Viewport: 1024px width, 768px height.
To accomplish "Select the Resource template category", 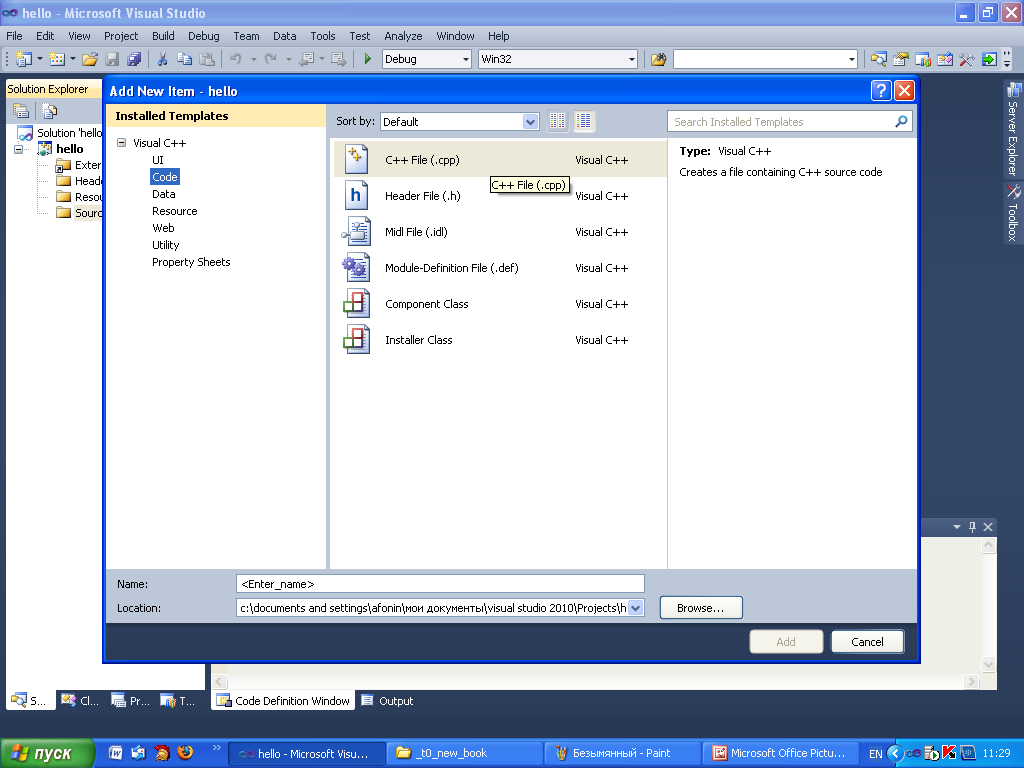I will (174, 211).
